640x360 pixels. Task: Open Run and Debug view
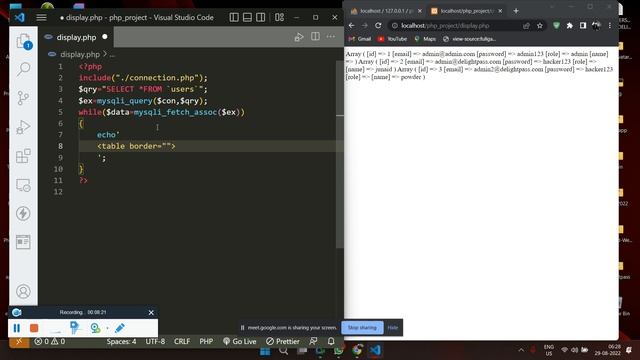(x=23, y=127)
